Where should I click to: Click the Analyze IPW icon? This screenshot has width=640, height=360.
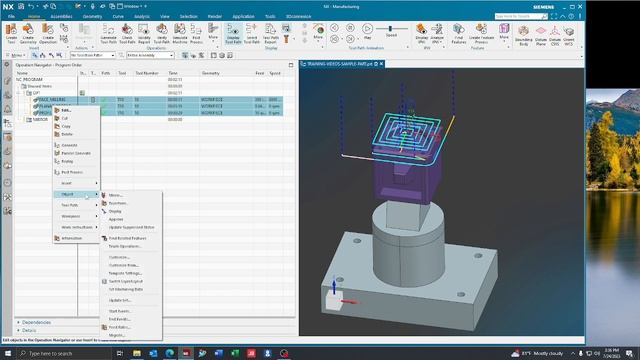(437, 33)
